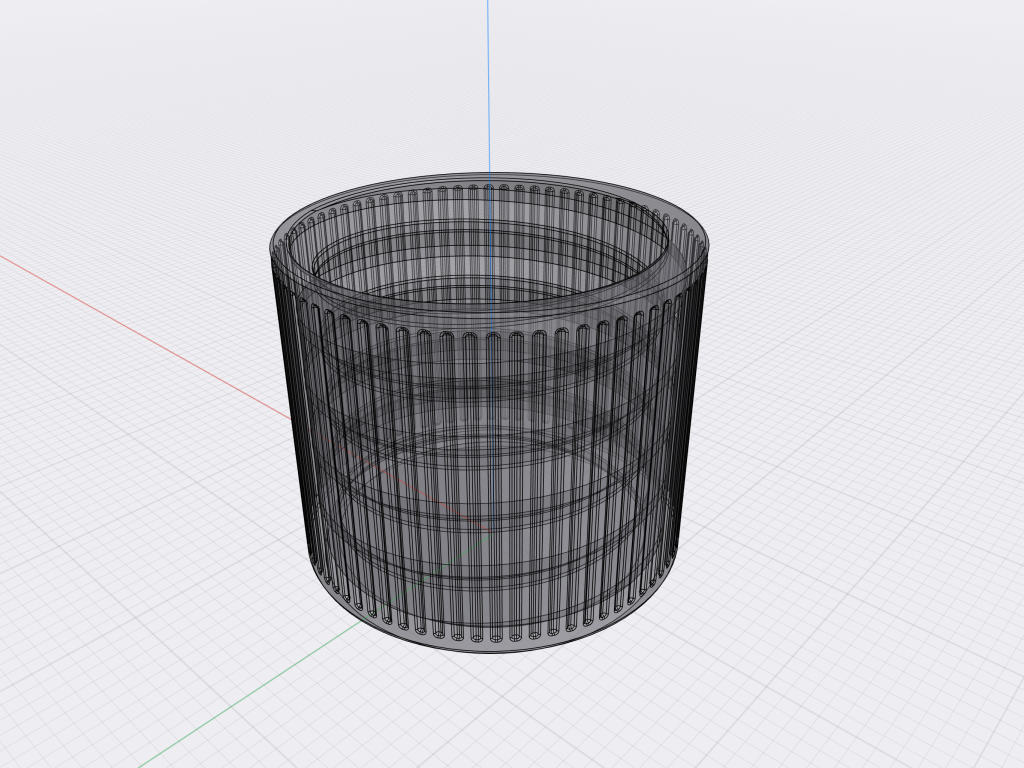
Task: Click empty grid space to deselect everything
Action: [849, 588]
